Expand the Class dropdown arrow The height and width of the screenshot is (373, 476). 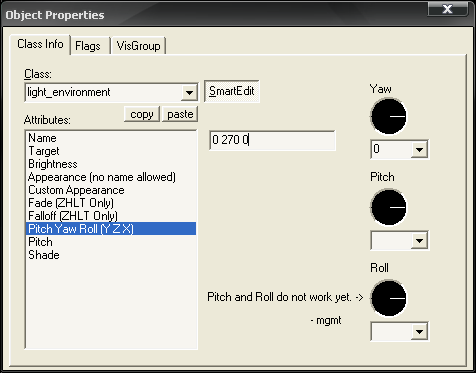[189, 92]
